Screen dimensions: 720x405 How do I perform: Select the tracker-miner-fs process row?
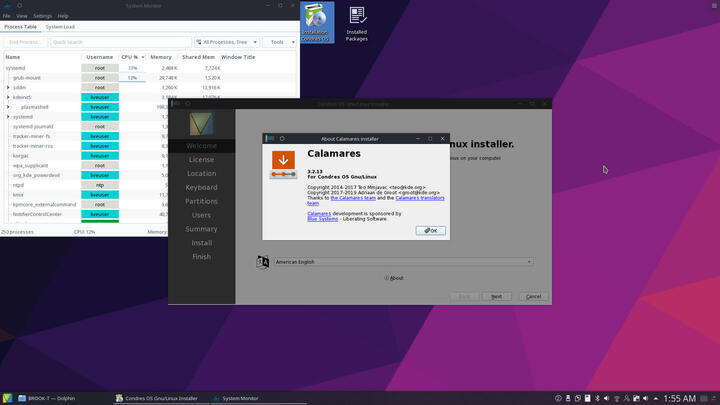(x=85, y=136)
